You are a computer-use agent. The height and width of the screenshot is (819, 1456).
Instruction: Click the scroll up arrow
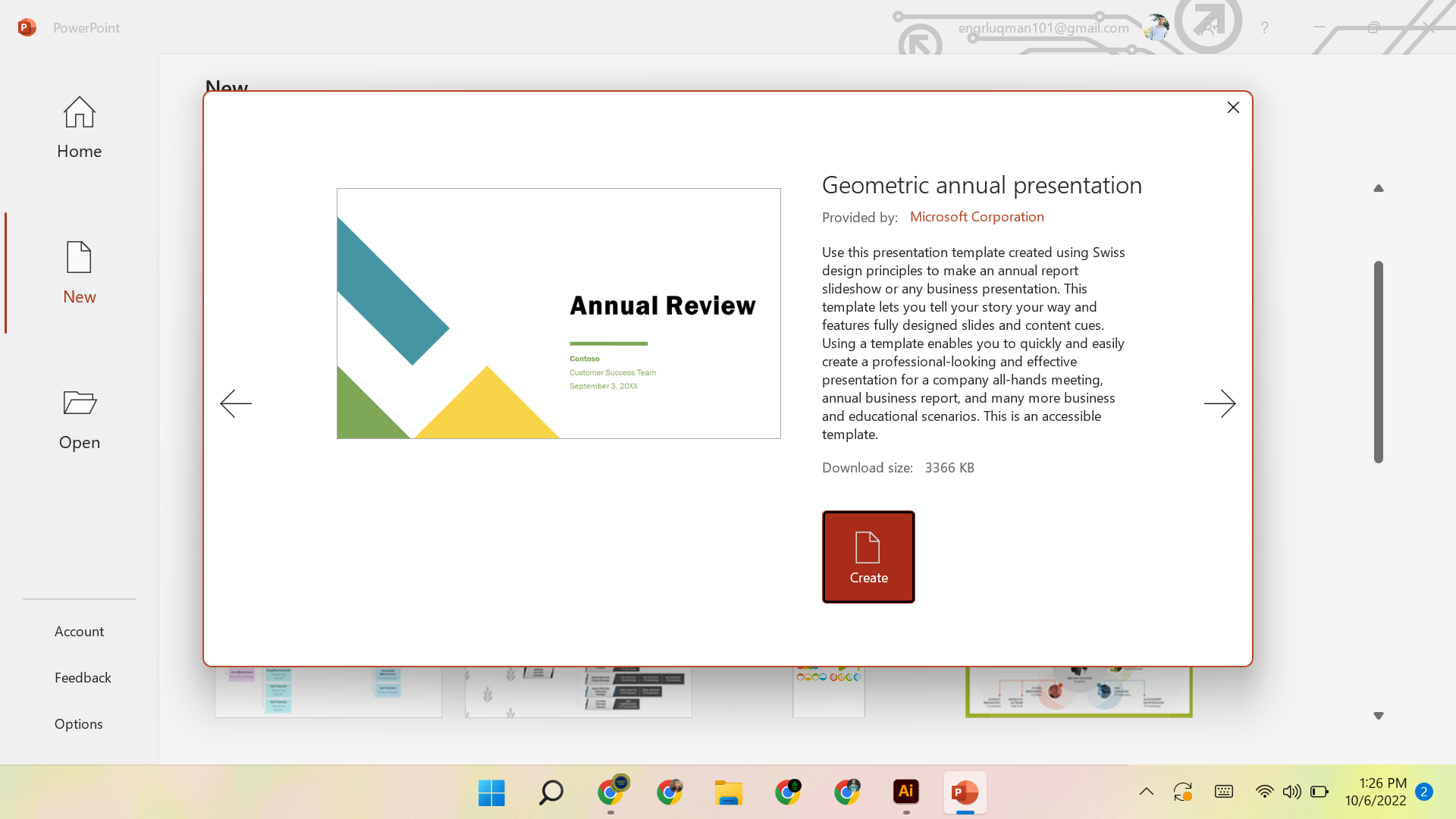pos(1379,187)
